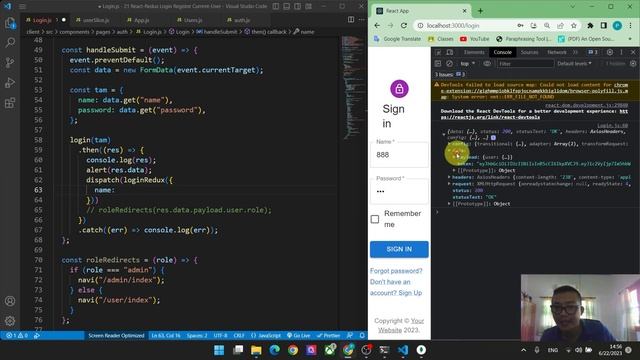Image resolution: width=640 pixels, height=360 pixels.
Task: Toggle Go Live in the status bar
Action: (x=298, y=336)
